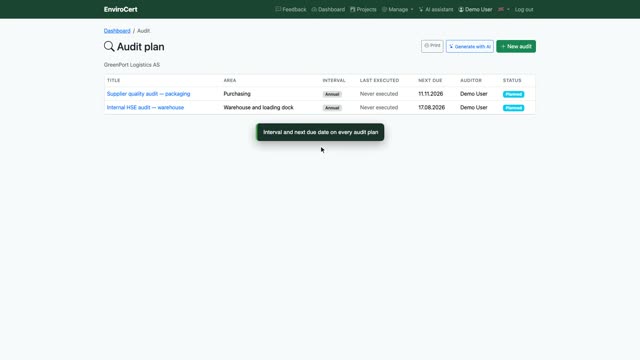
Task: Click the GreenPort Logistics AS company name
Action: (132, 64)
